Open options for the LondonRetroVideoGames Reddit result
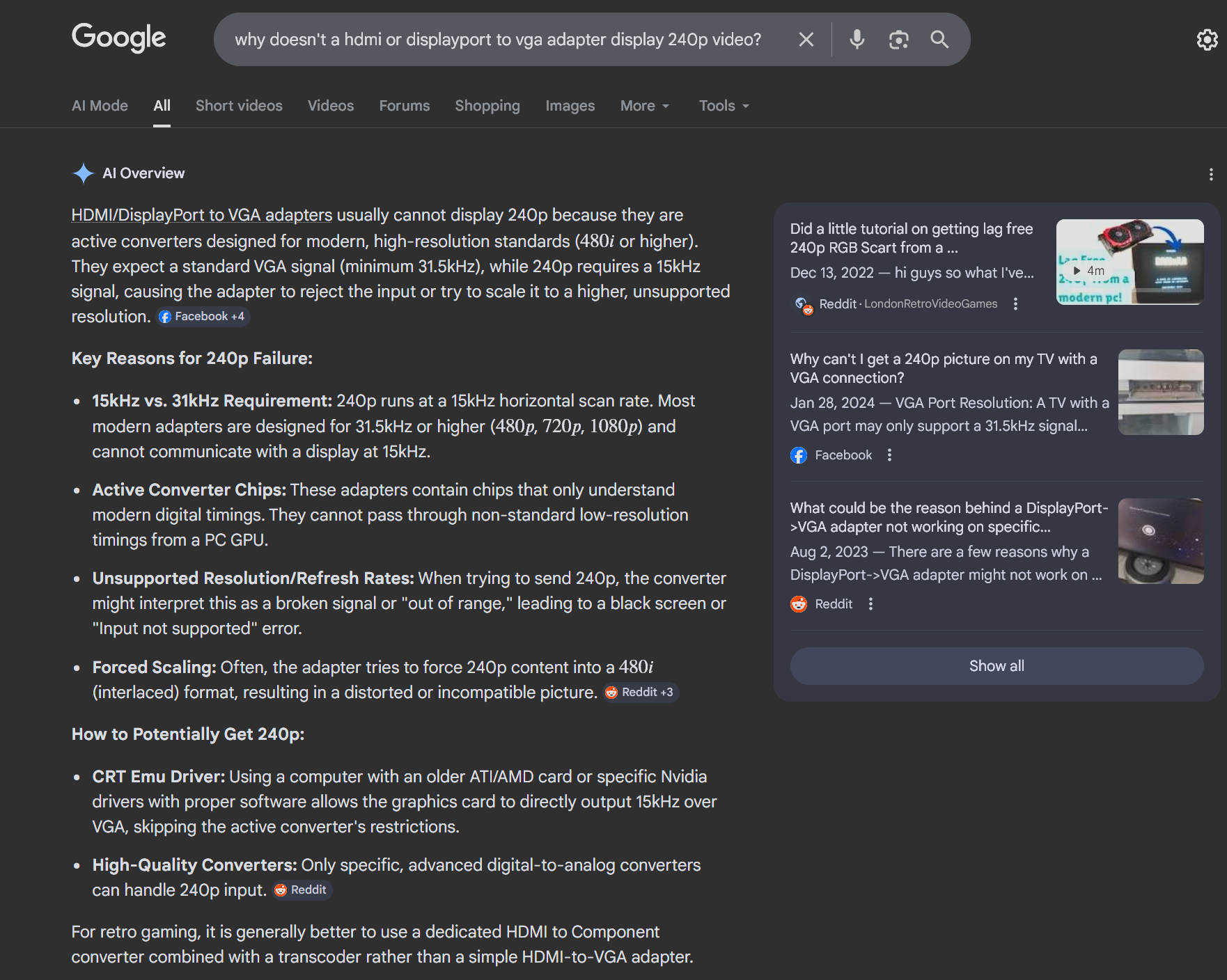This screenshot has height=980, width=1227. pos(1015,304)
